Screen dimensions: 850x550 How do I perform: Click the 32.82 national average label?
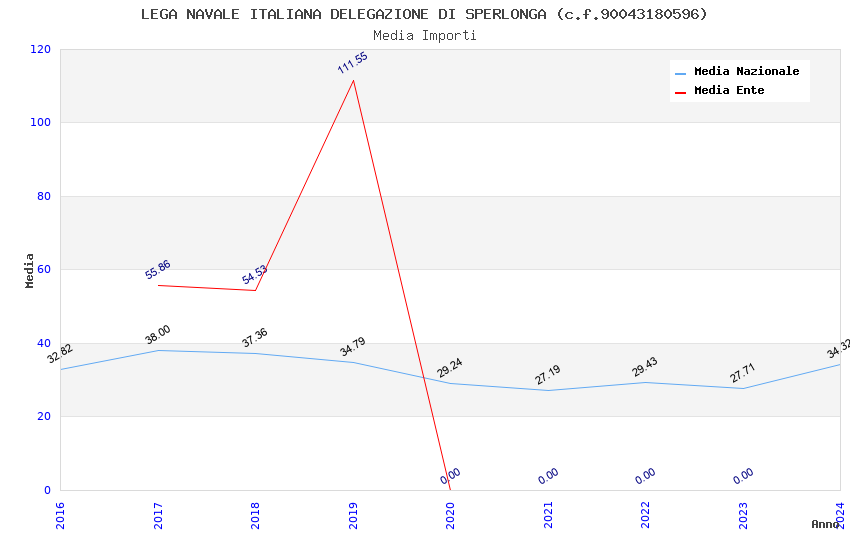click(60, 354)
